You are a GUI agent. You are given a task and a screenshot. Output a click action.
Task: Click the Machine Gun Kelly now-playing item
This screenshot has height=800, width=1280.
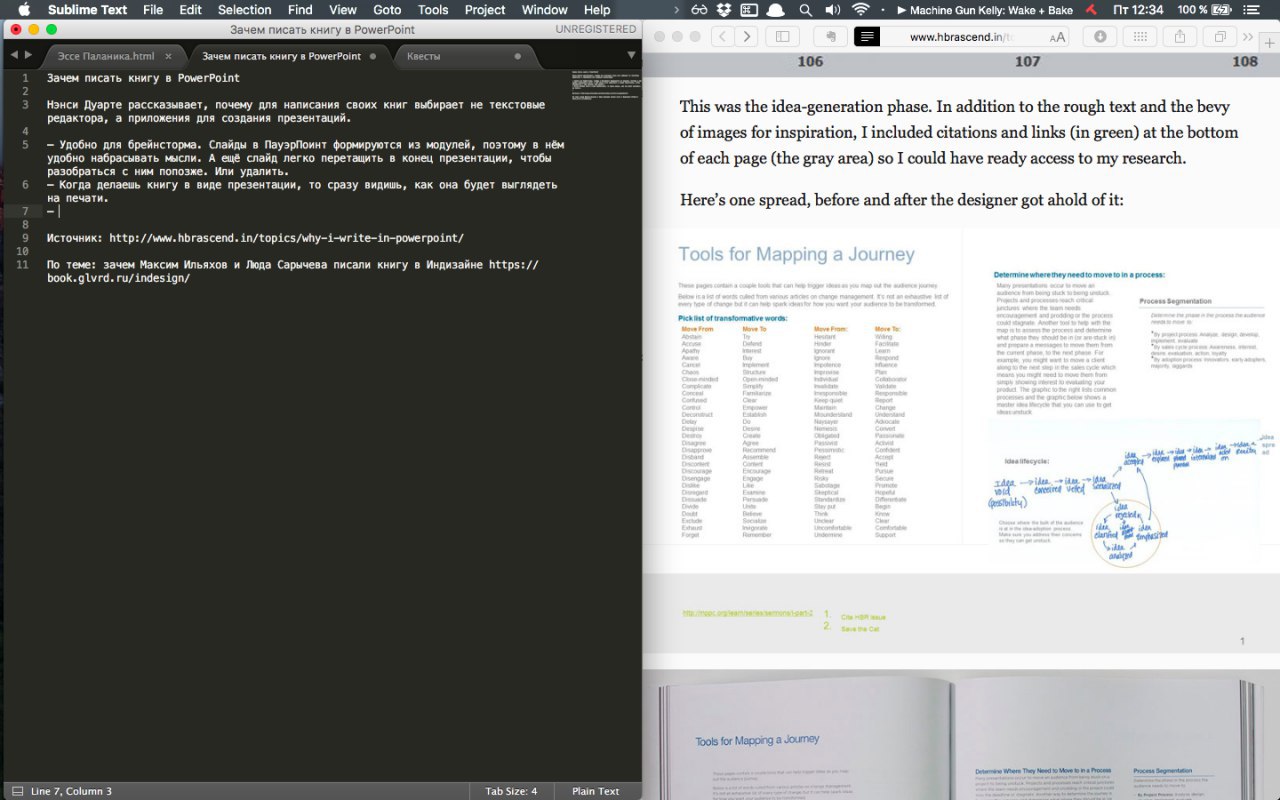coord(984,10)
